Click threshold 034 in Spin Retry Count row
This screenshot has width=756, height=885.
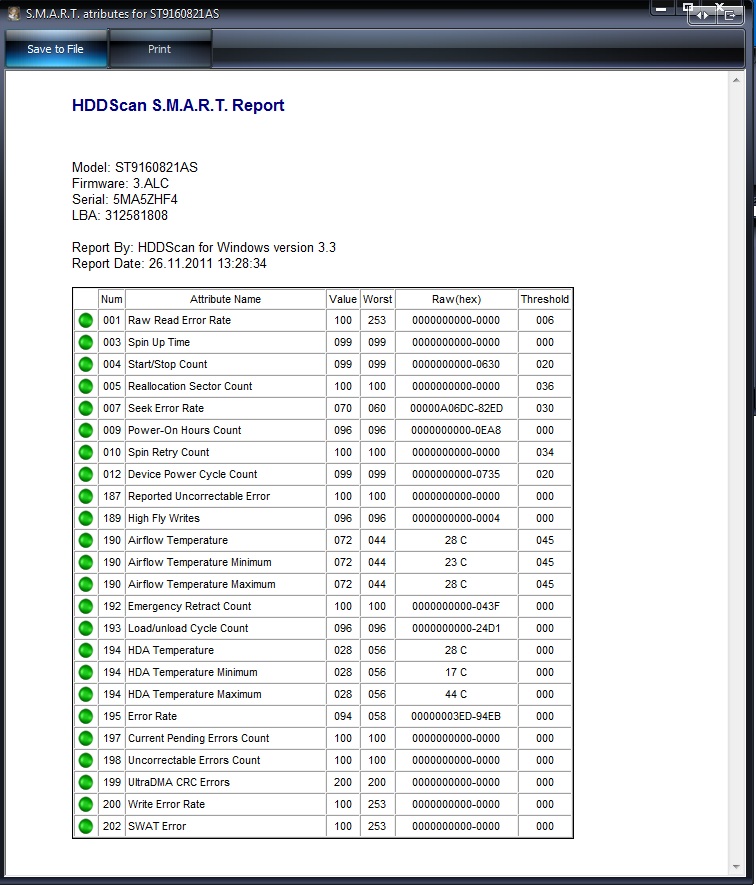click(x=545, y=452)
